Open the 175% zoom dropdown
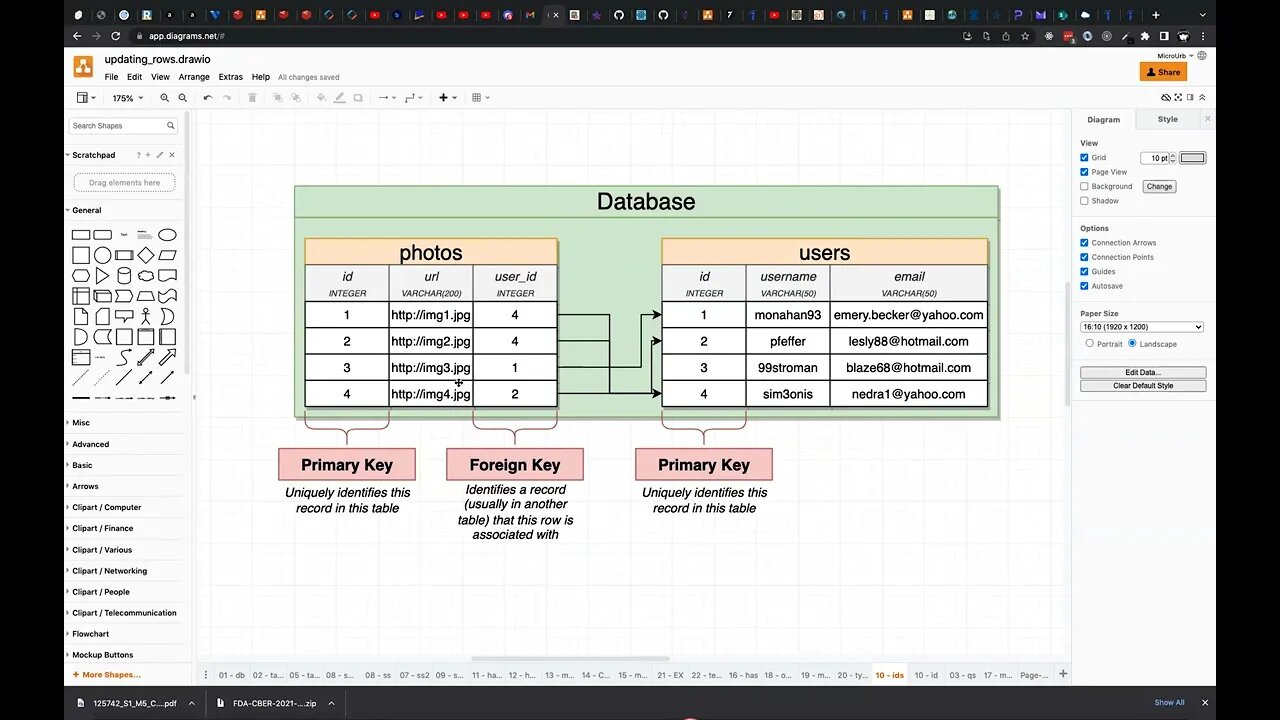Screen dimensions: 1280x720 coord(128,98)
